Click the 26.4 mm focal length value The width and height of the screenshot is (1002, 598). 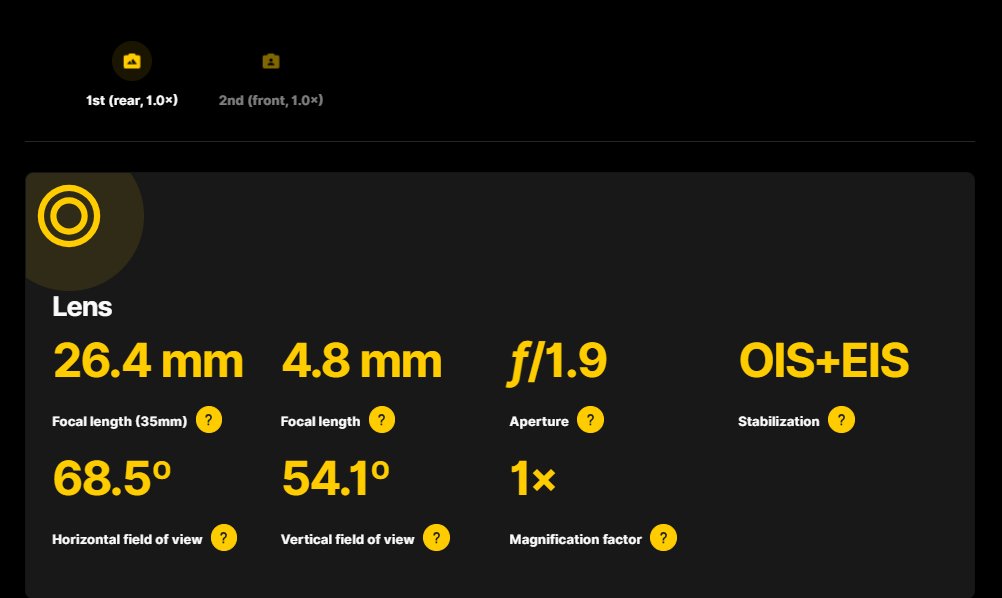(148, 361)
